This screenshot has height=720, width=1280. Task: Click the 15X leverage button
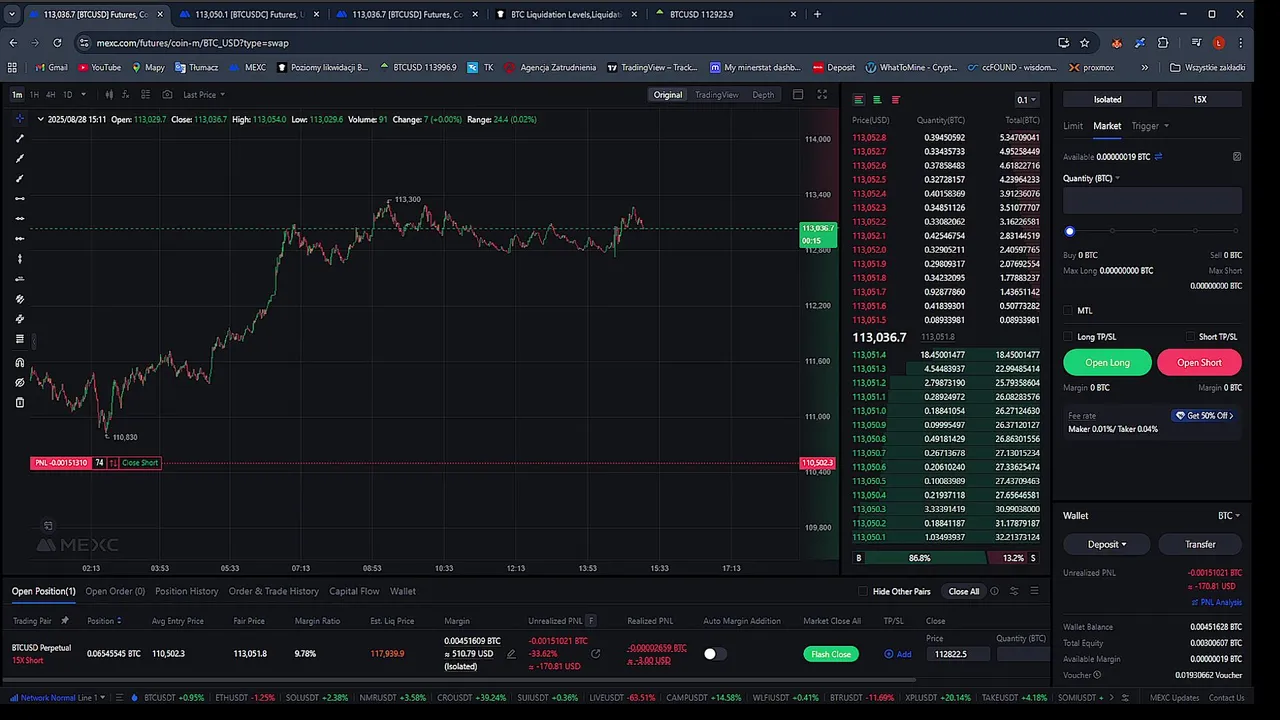(x=1200, y=100)
